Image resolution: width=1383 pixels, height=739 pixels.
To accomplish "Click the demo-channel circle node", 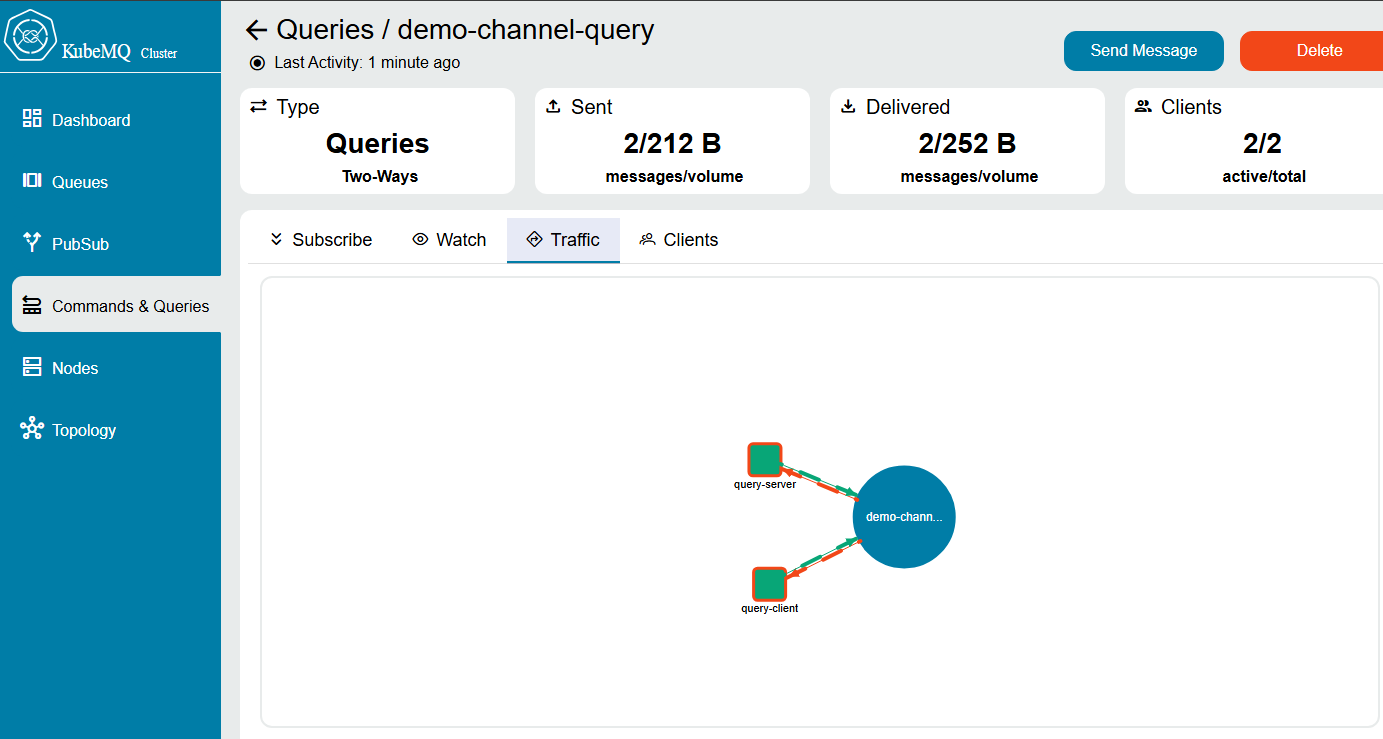I will pyautogui.click(x=904, y=517).
